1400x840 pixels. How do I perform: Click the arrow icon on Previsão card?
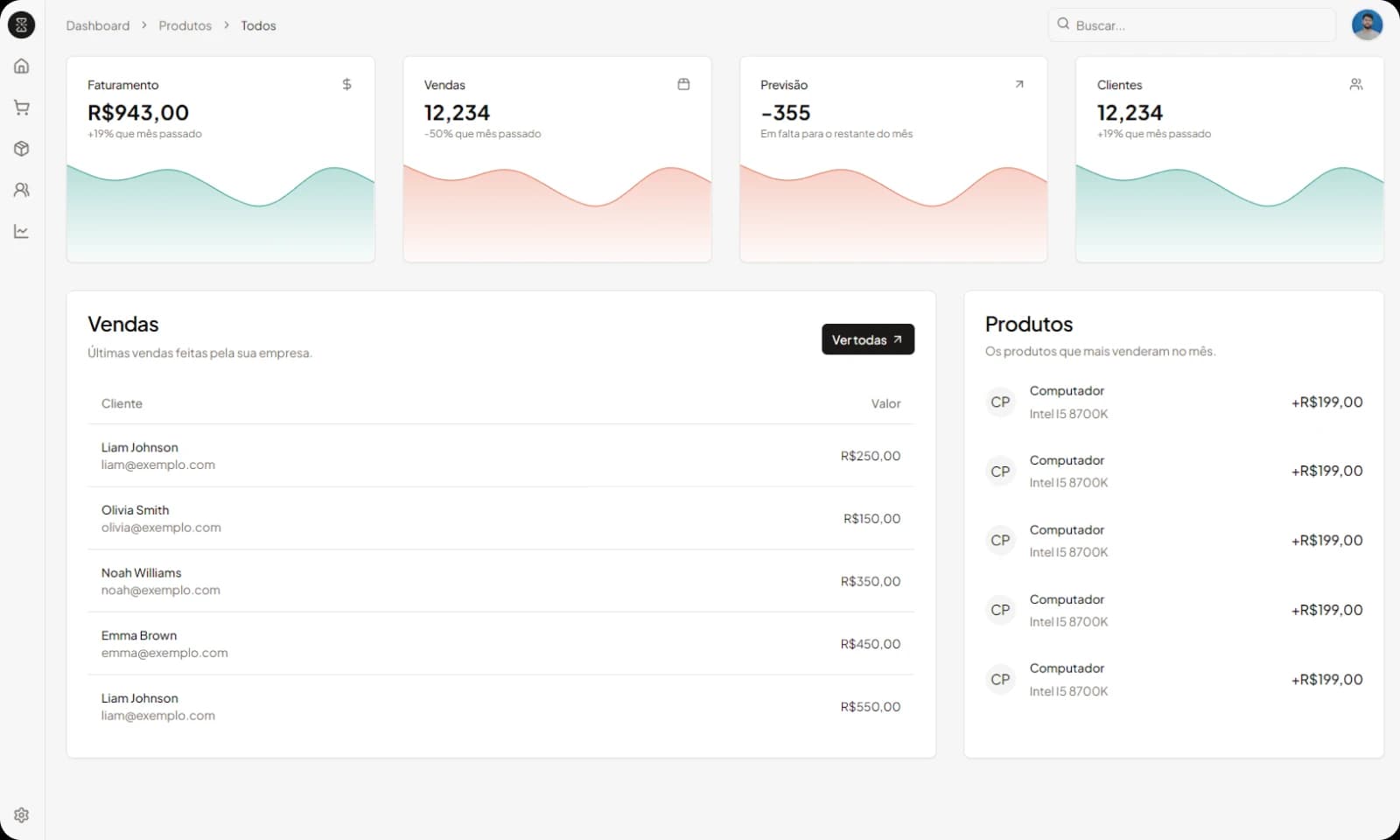pyautogui.click(x=1019, y=84)
